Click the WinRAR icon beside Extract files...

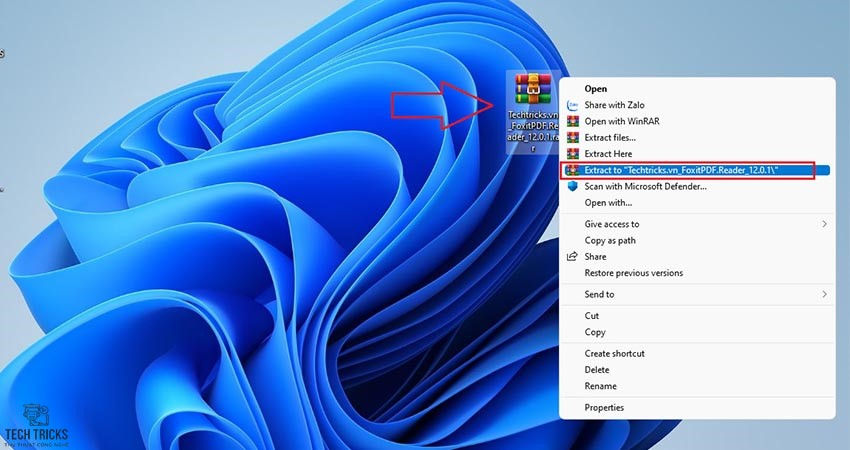coord(572,138)
